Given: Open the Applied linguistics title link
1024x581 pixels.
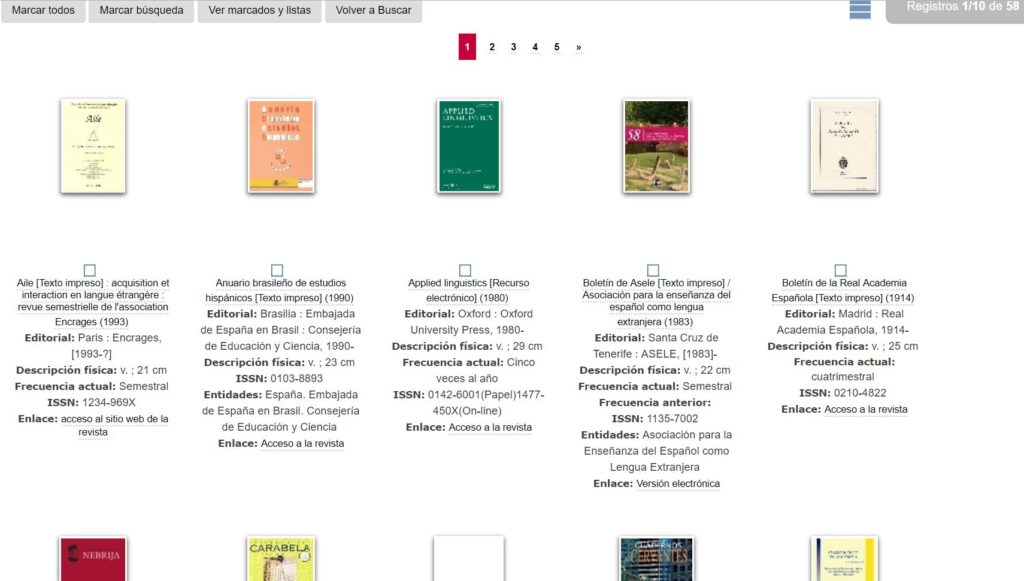Looking at the screenshot, I should point(465,290).
